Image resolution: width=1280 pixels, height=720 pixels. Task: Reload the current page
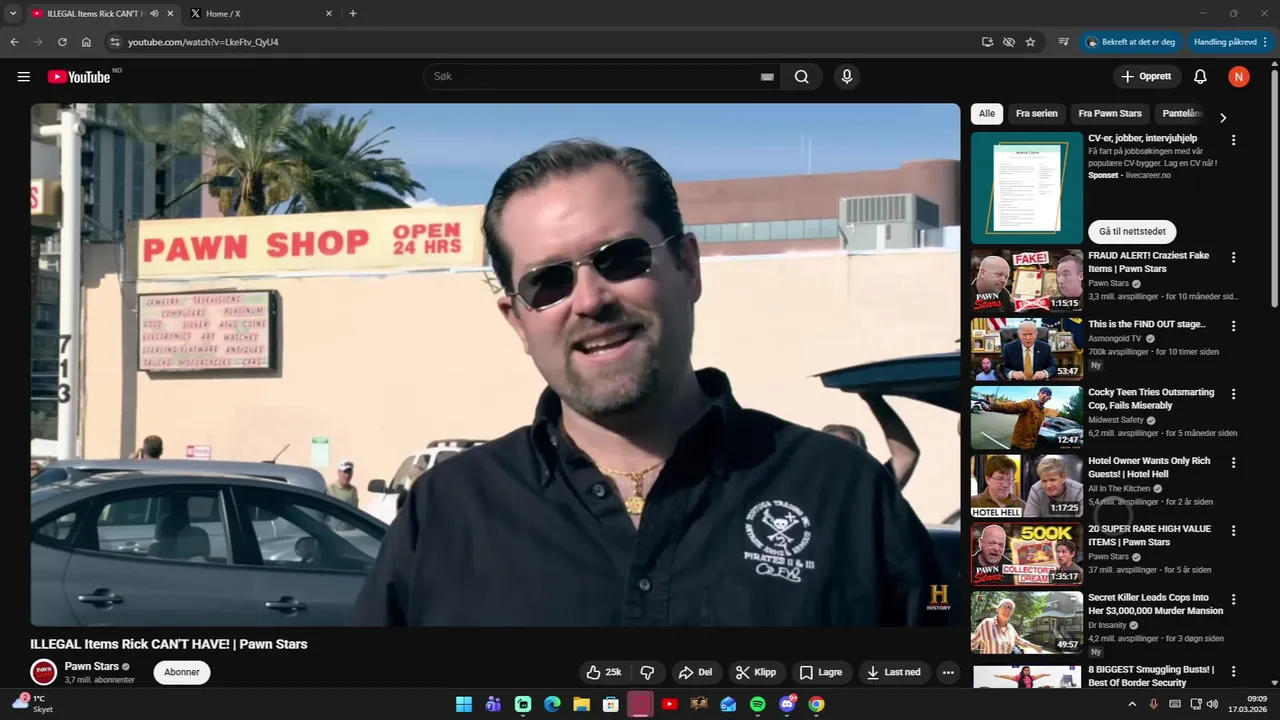click(x=62, y=42)
